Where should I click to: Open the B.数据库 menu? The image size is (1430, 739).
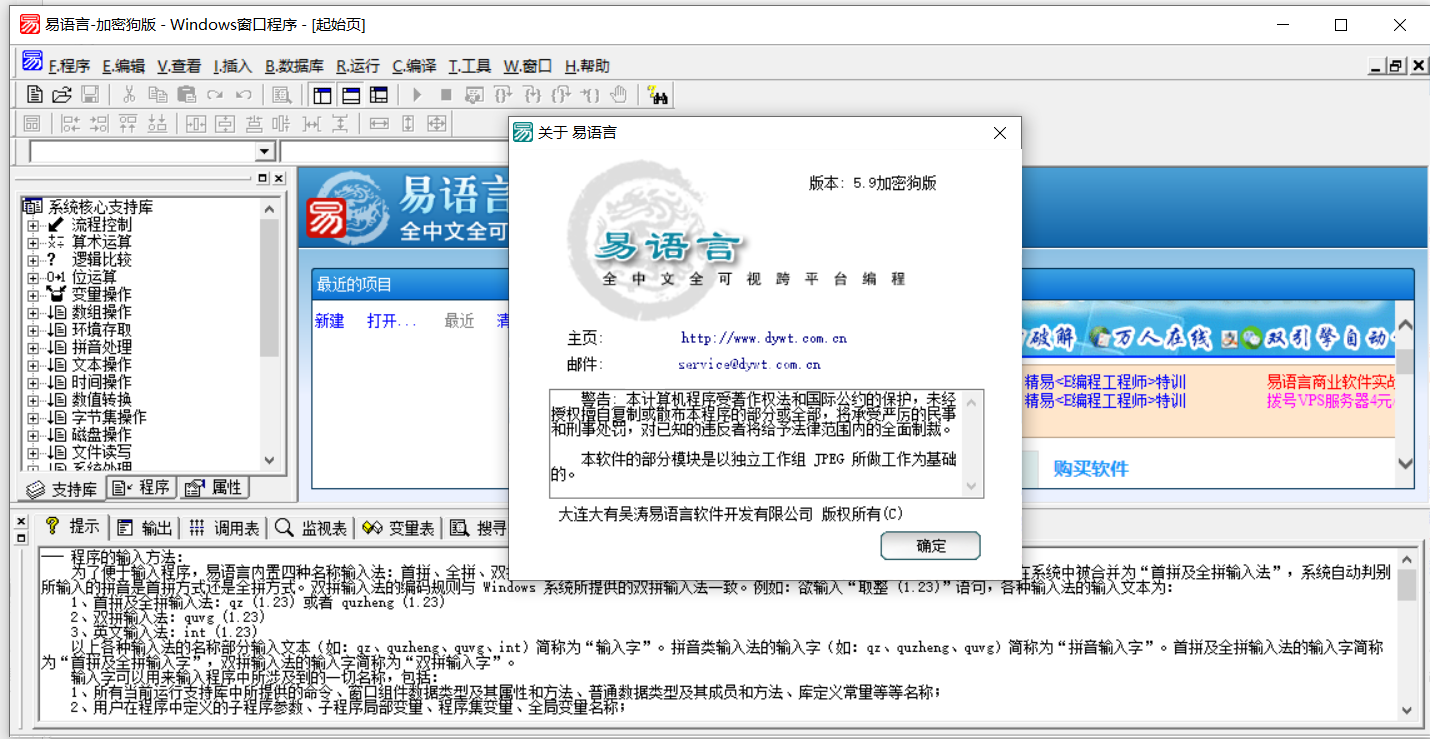(294, 66)
